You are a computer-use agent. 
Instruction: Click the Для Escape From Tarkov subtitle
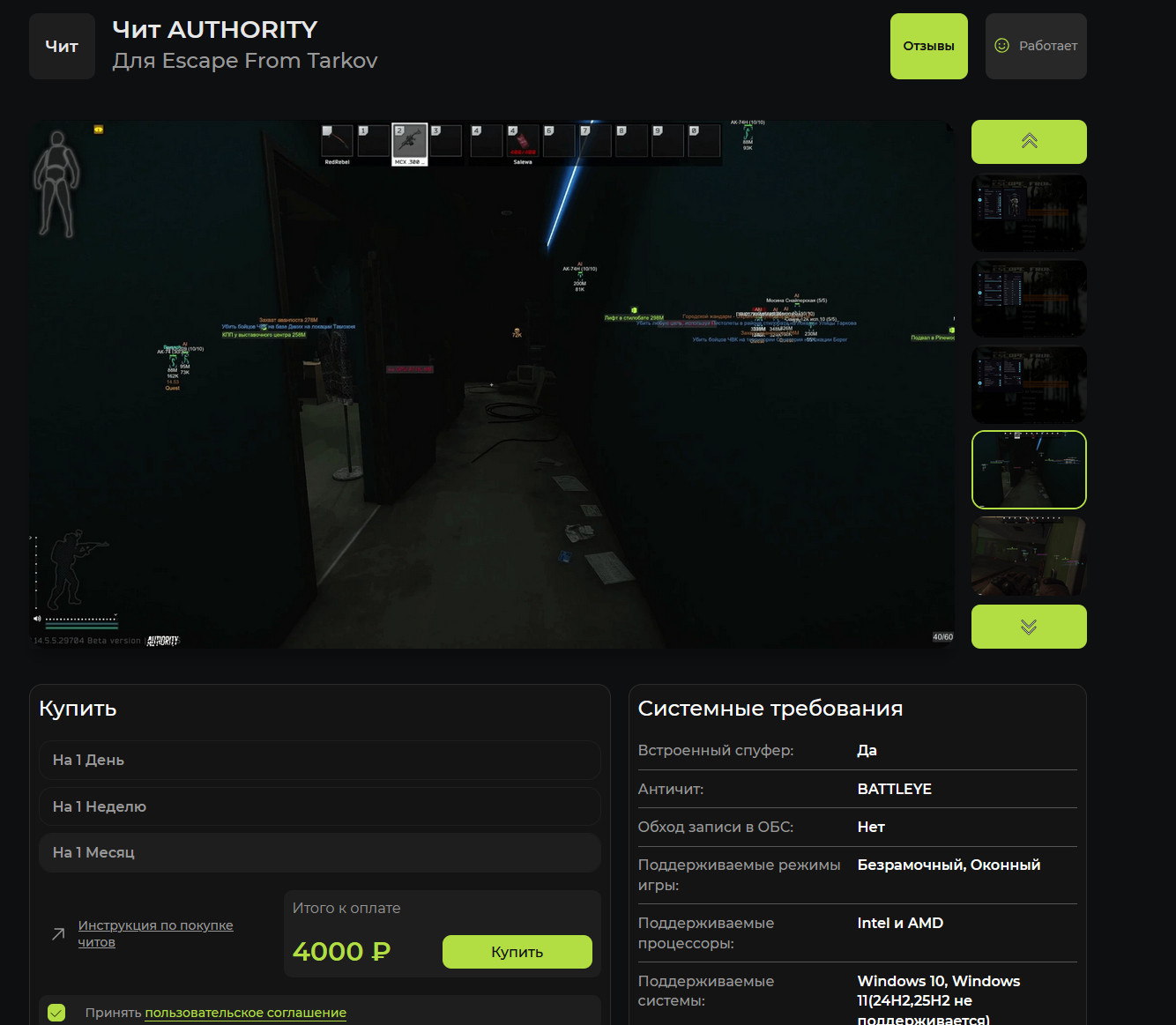245,61
